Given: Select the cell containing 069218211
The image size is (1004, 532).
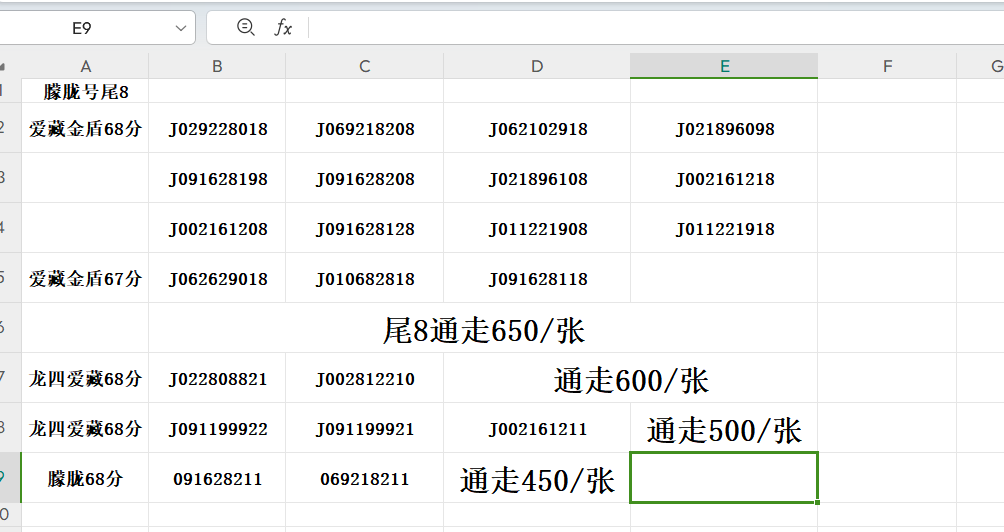Looking at the screenshot, I should click(364, 479).
